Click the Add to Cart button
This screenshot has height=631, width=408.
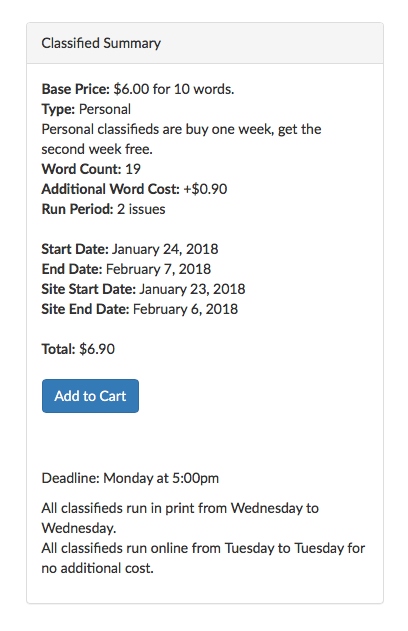click(90, 396)
